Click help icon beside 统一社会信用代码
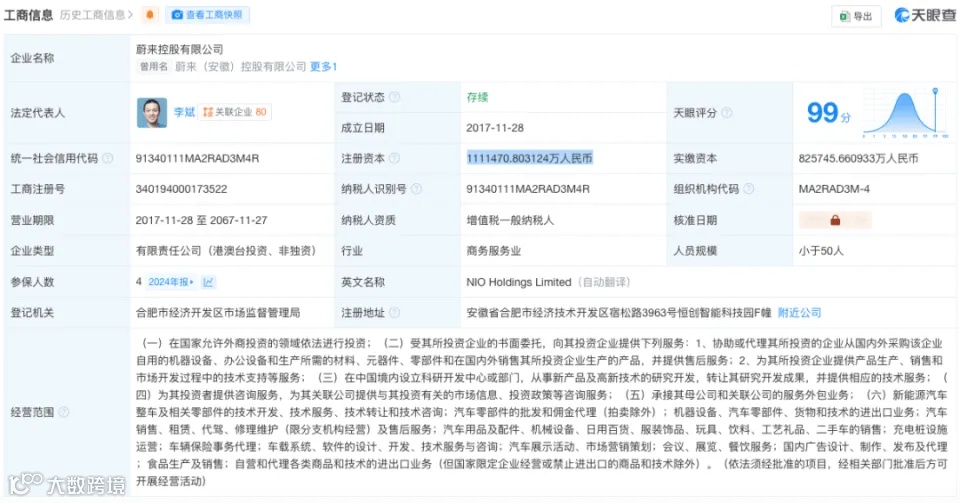960x503 pixels. pyautogui.click(x=108, y=158)
